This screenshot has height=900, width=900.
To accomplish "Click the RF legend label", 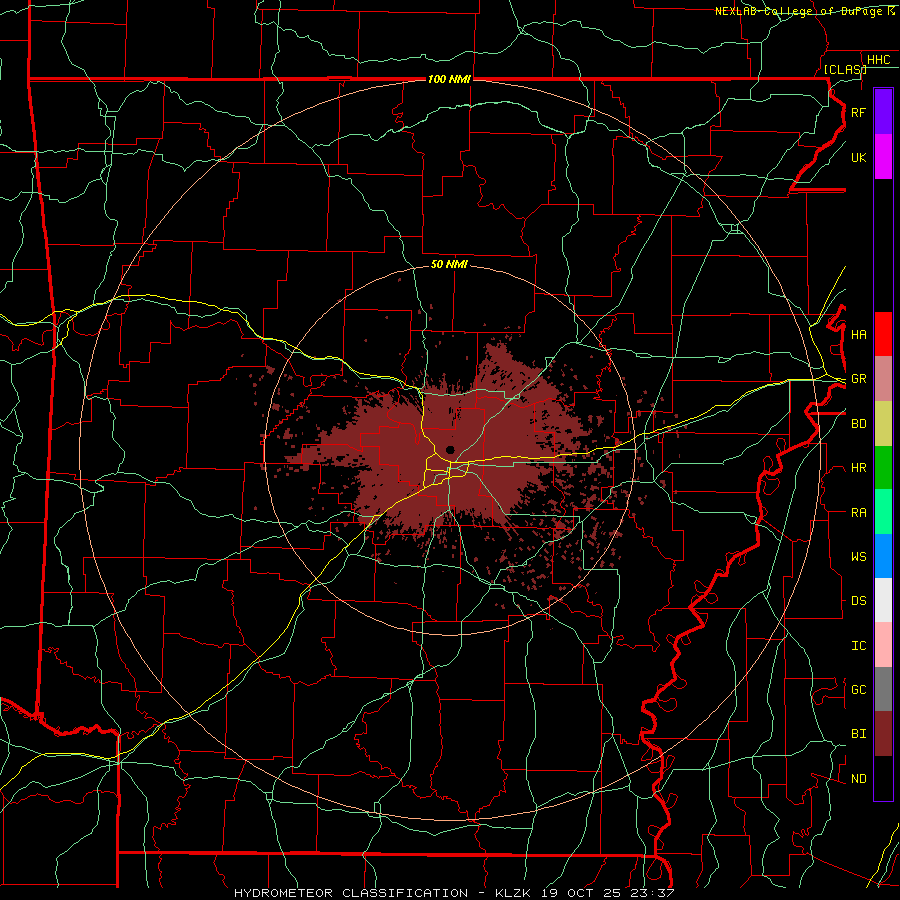I will pos(858,112).
